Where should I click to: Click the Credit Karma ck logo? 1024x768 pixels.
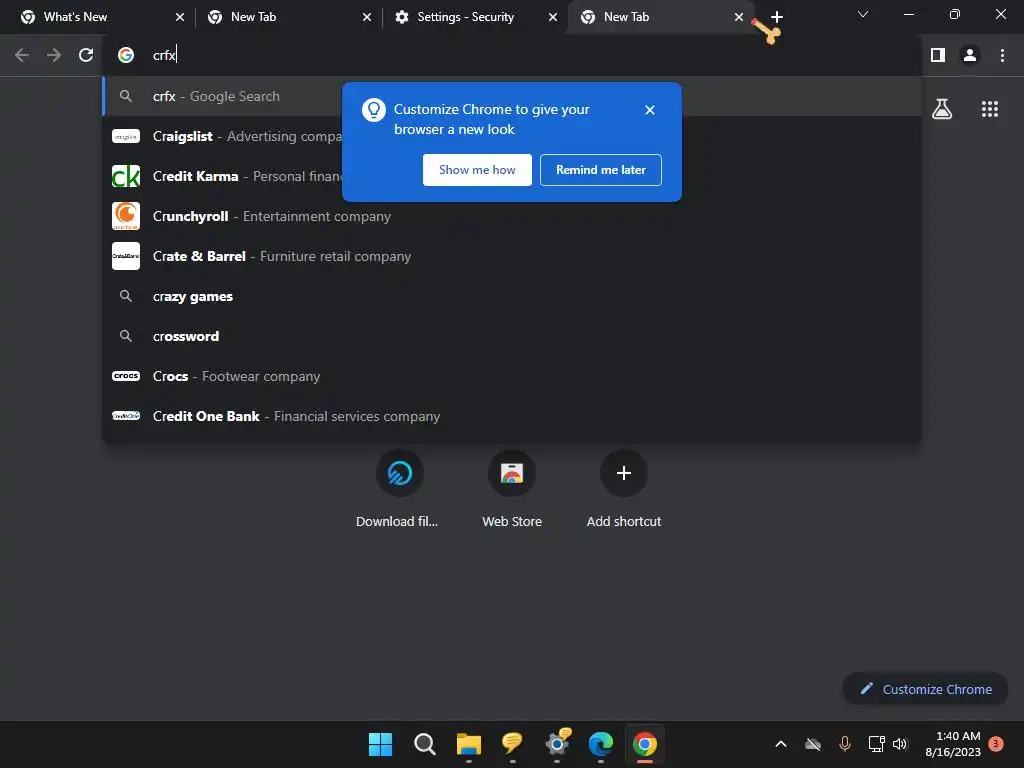(126, 176)
